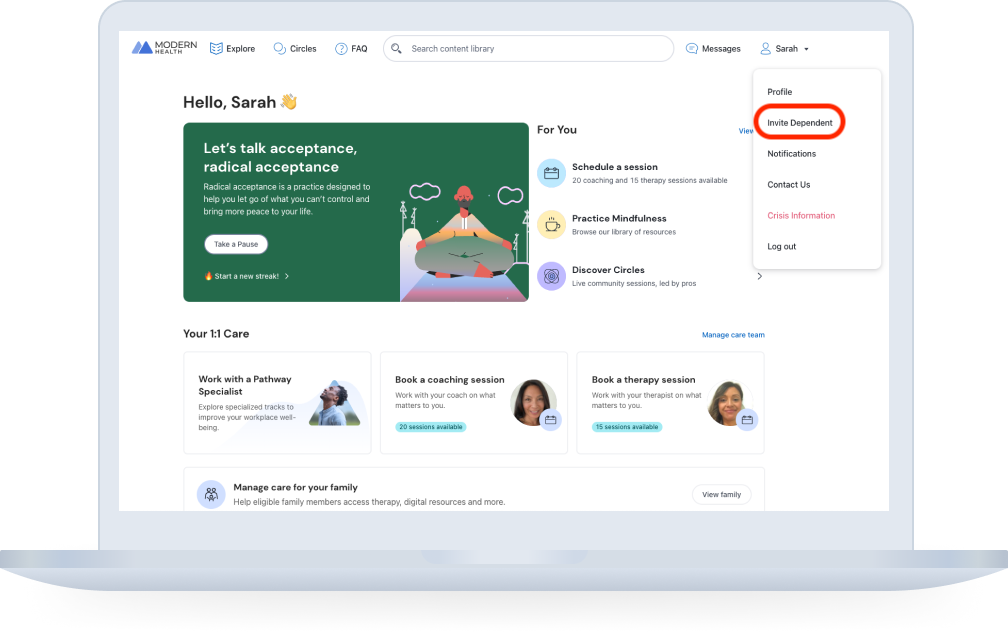Open Notifications from account menu

[791, 154]
